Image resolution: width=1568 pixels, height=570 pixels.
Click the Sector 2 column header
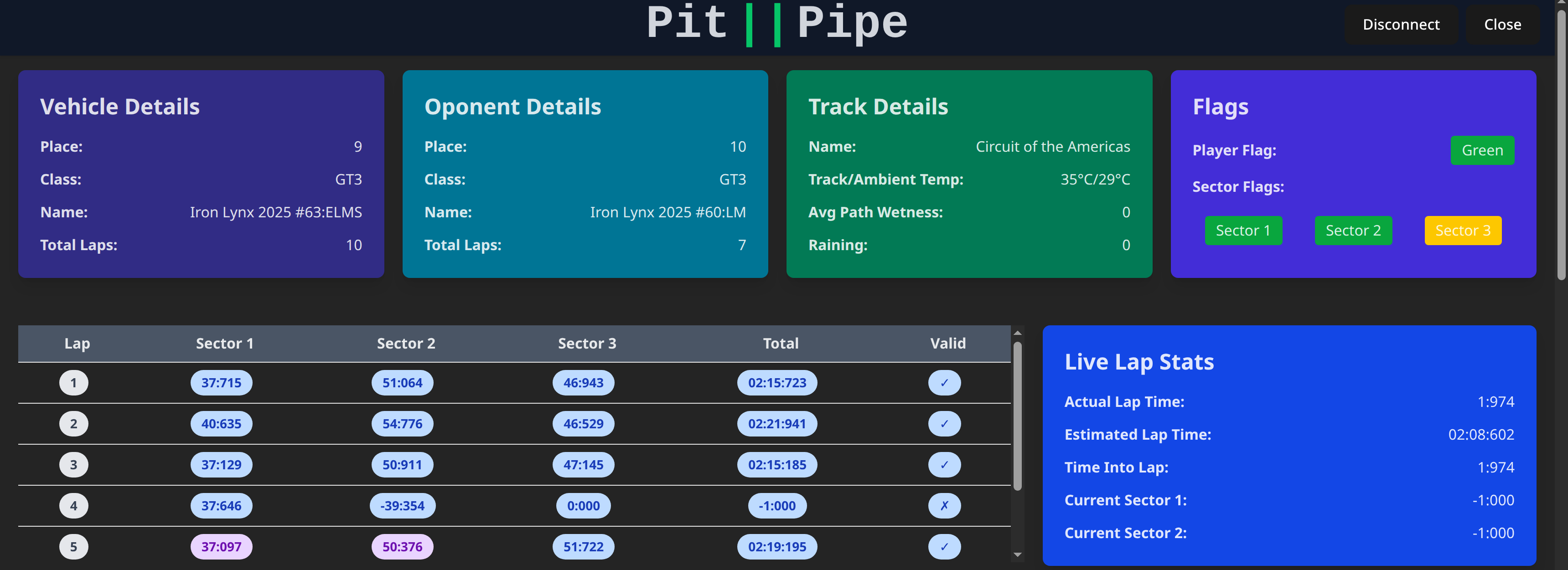pyautogui.click(x=406, y=343)
